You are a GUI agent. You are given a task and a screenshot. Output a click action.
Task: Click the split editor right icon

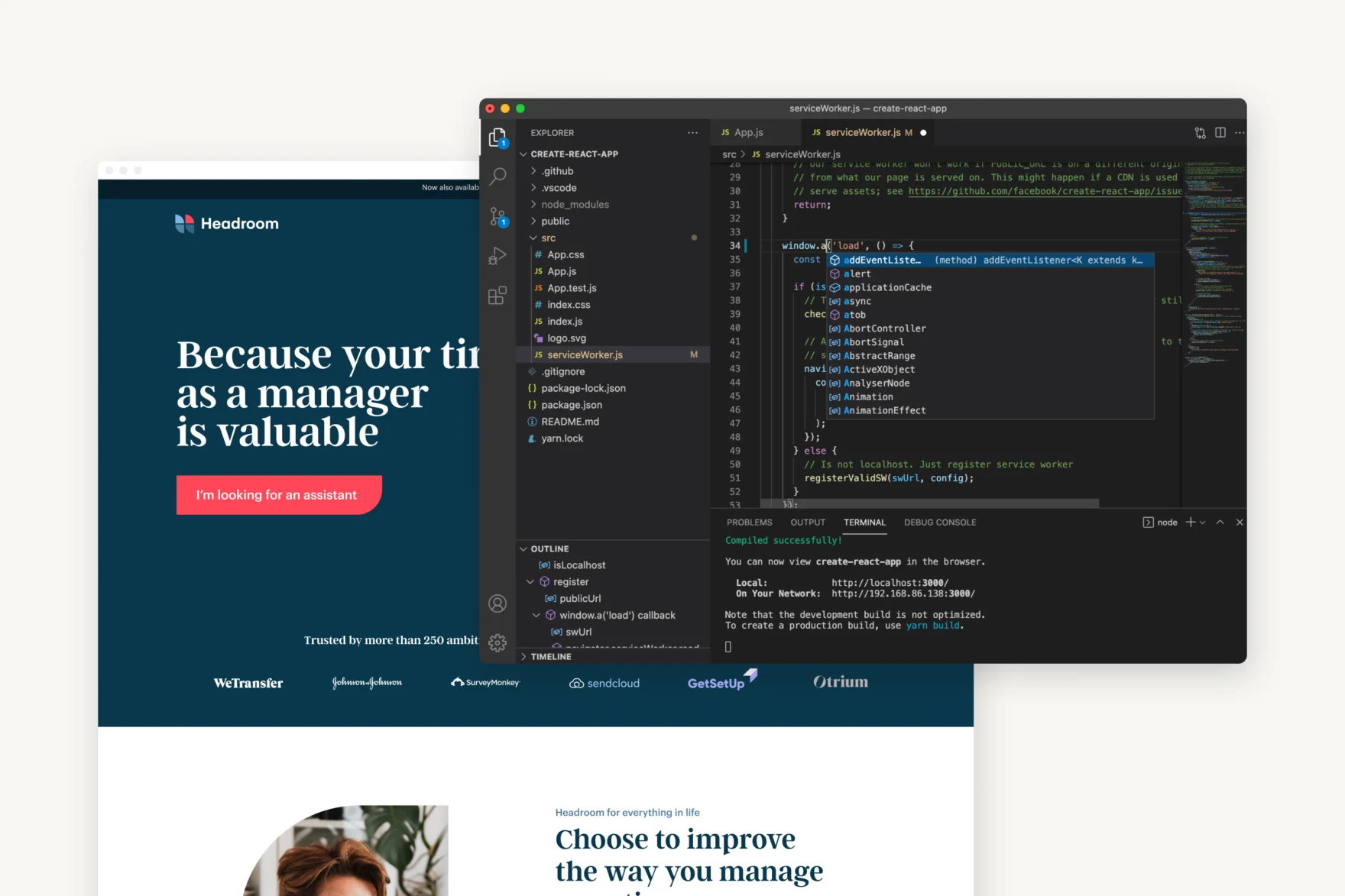1220,133
